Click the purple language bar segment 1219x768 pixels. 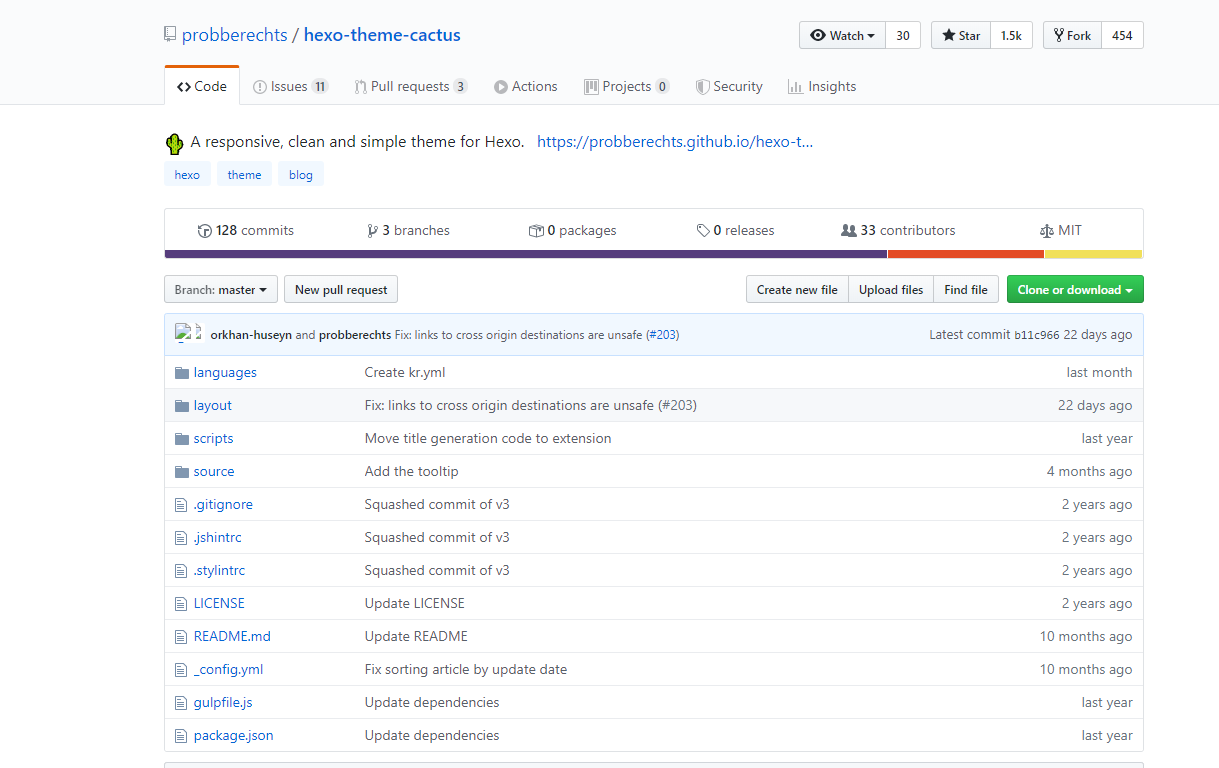point(525,254)
